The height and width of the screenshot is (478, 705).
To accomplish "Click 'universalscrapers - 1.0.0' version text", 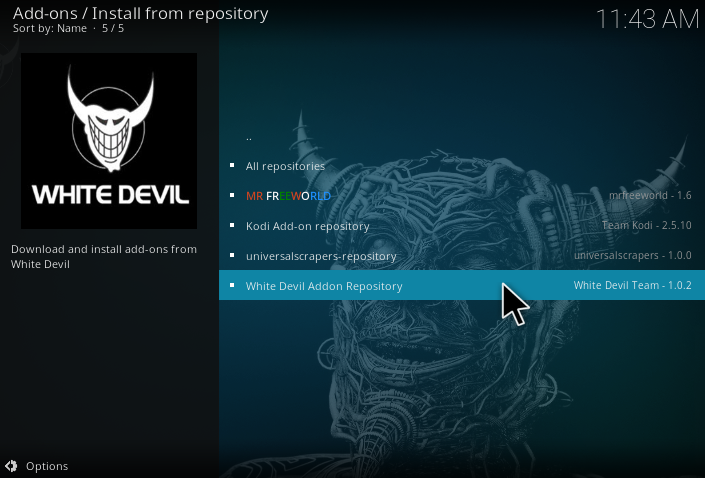I will pos(633,255).
